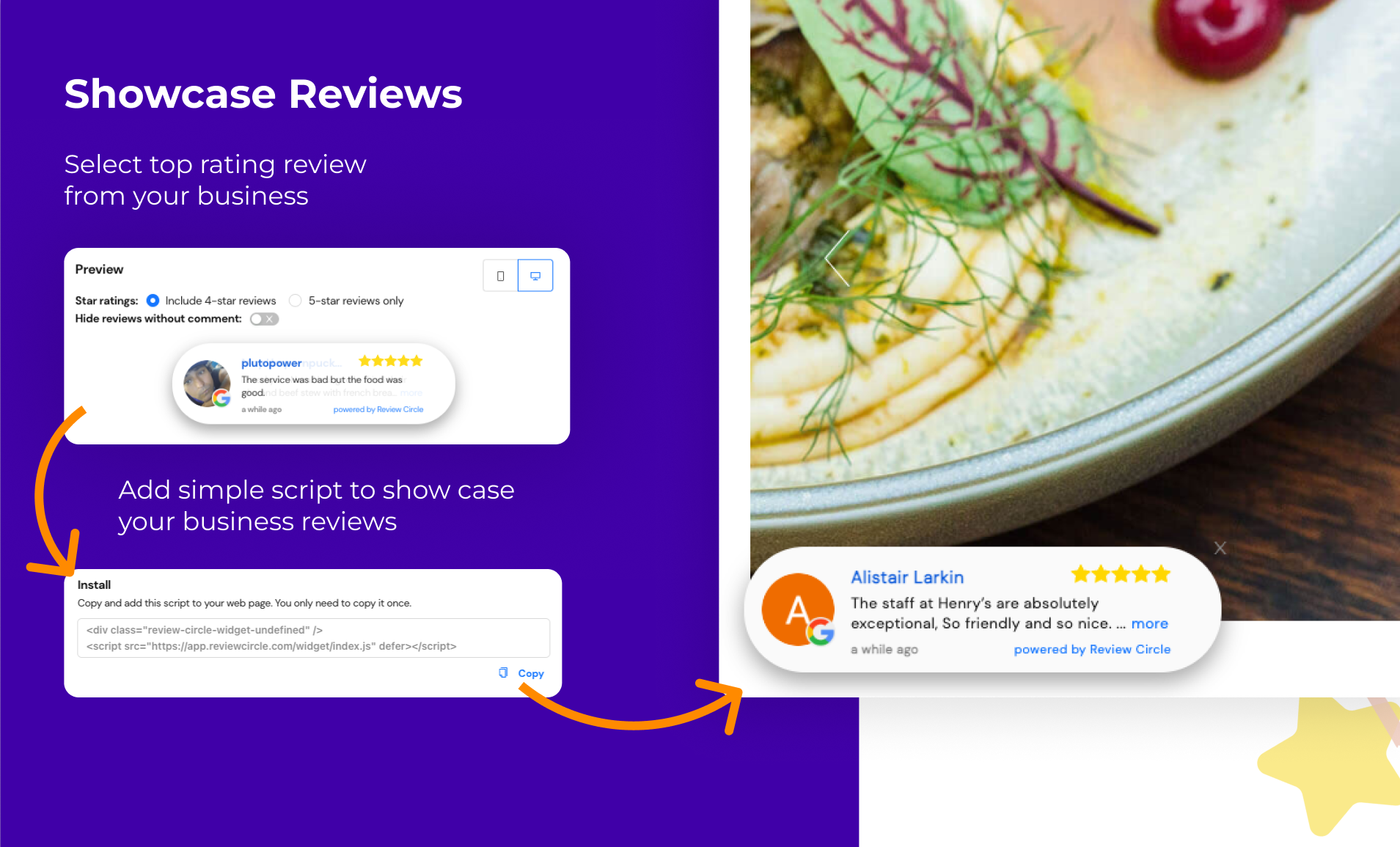Switch preview to mobile device view
The height and width of the screenshot is (847, 1400).
pos(500,276)
